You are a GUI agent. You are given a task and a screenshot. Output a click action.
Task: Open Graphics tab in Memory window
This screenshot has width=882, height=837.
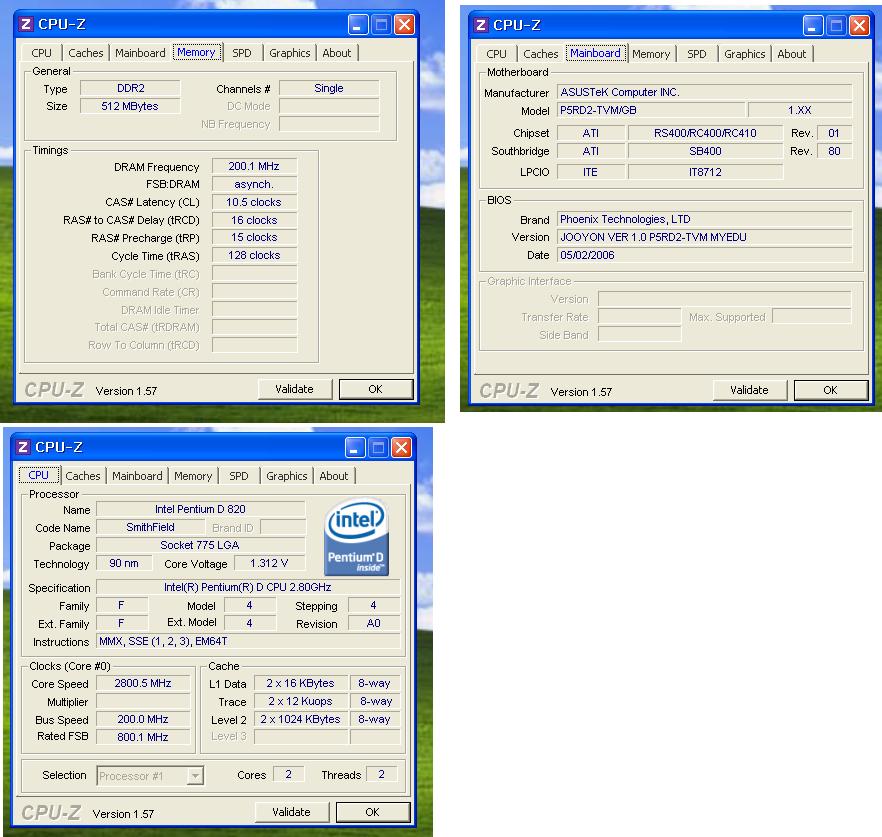pos(290,53)
